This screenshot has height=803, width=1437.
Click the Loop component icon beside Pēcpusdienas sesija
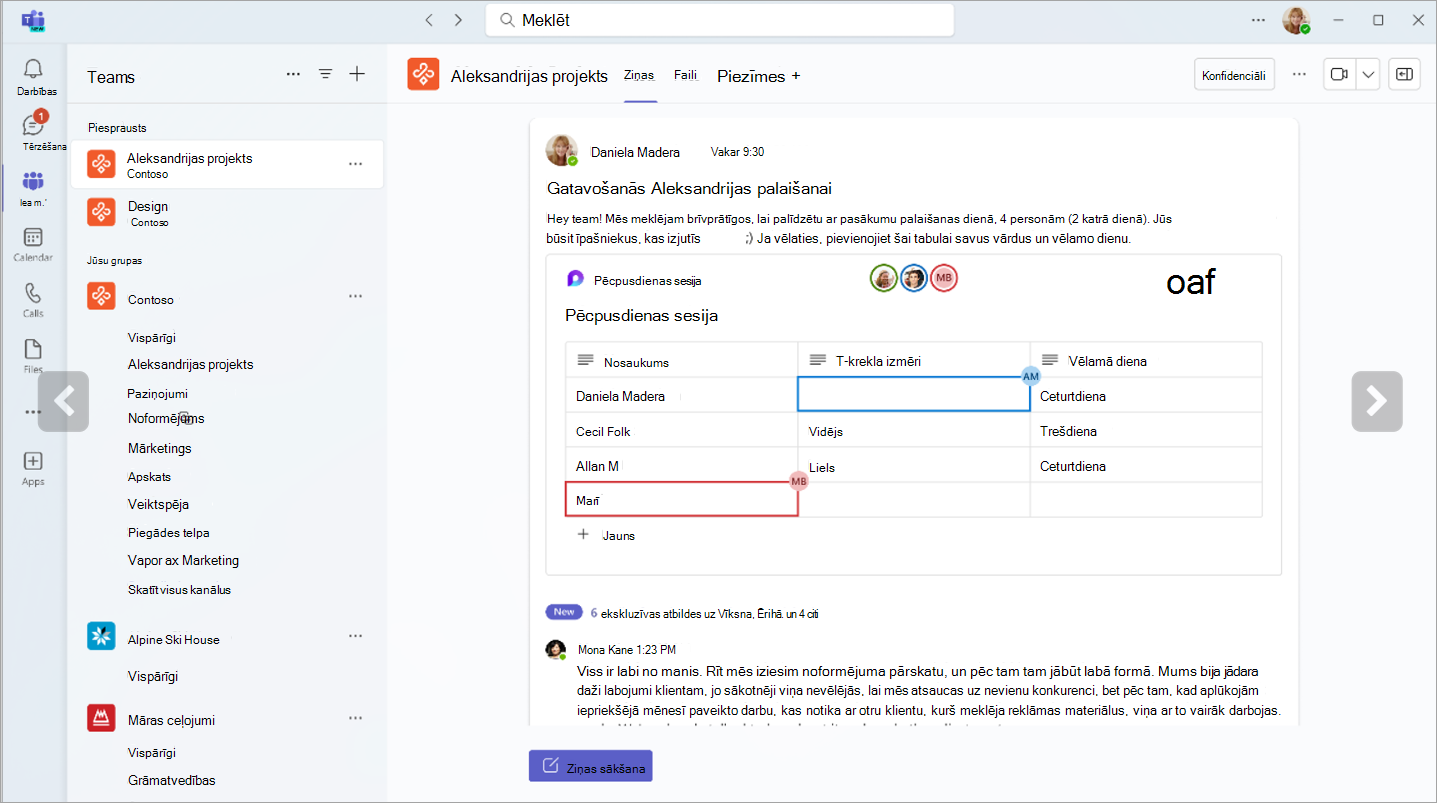click(575, 280)
